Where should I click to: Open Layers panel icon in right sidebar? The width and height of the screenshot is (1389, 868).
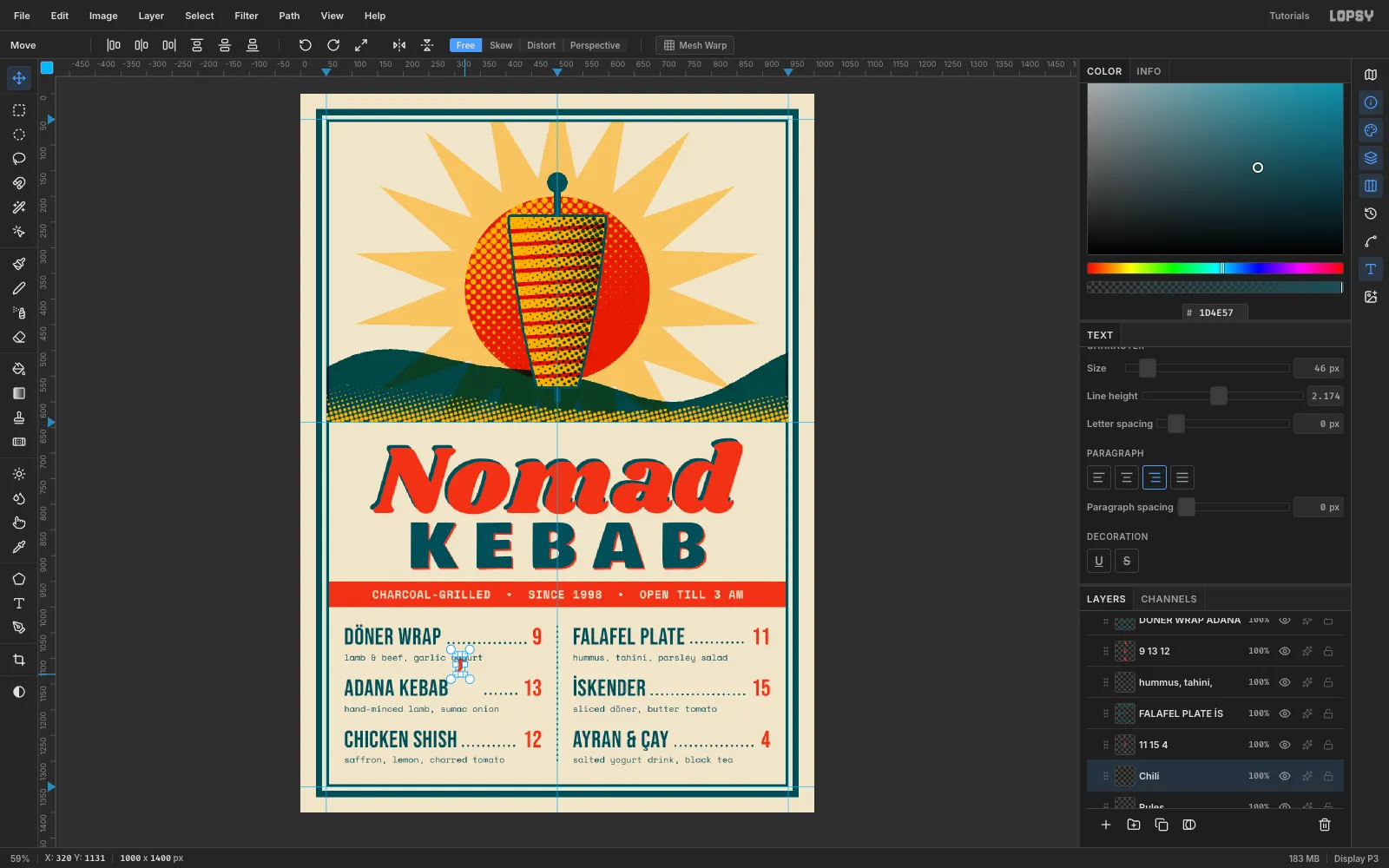[1371, 158]
